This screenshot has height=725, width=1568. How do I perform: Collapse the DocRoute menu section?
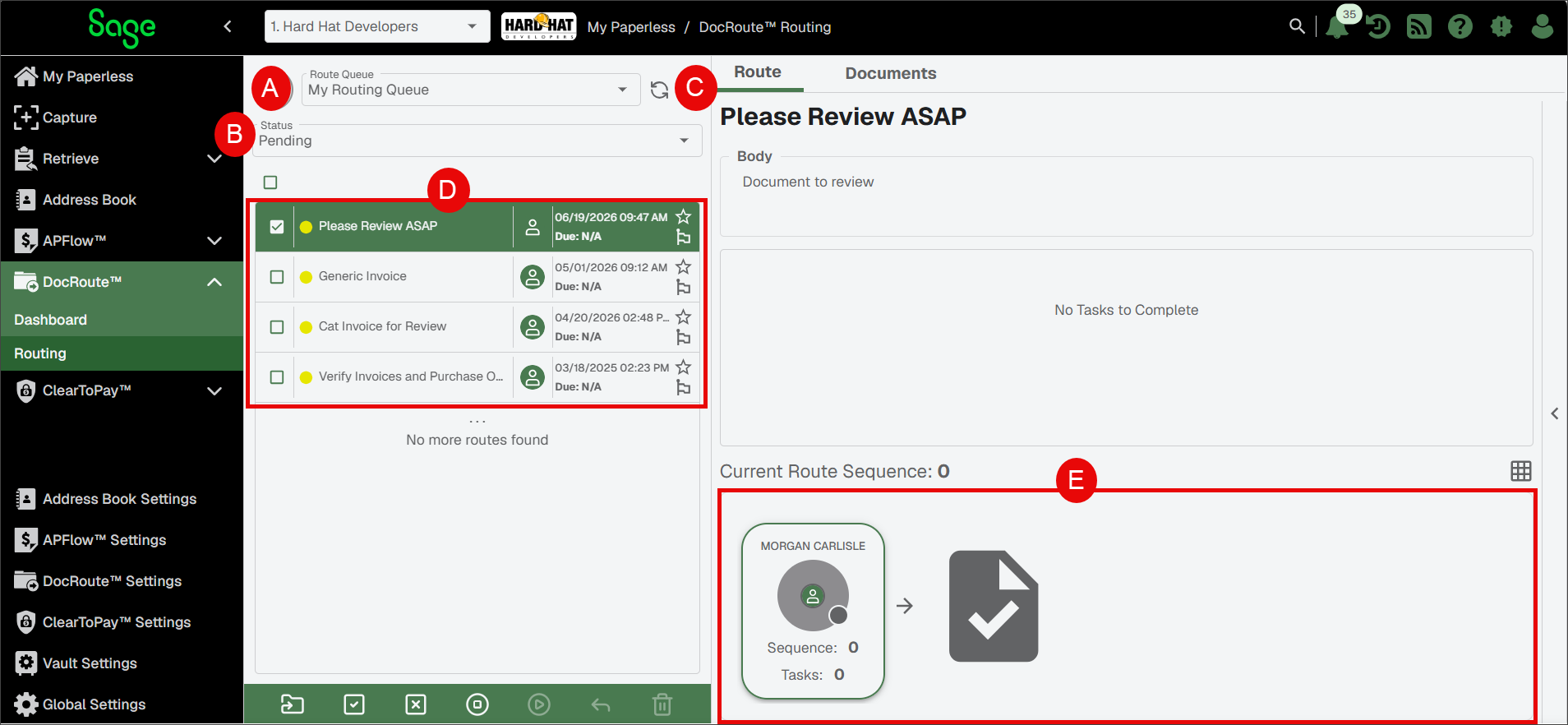pos(214,282)
